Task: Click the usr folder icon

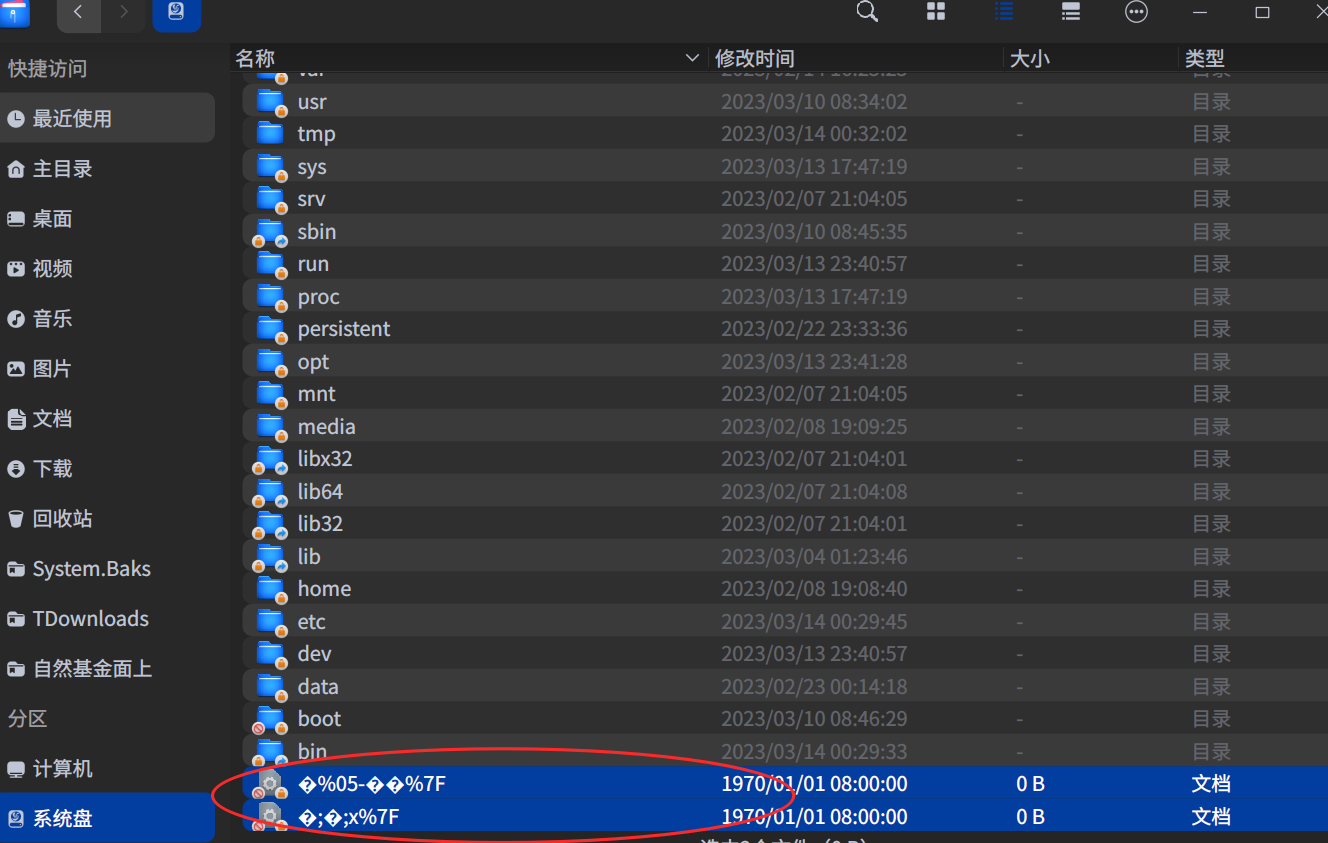Action: (270, 102)
